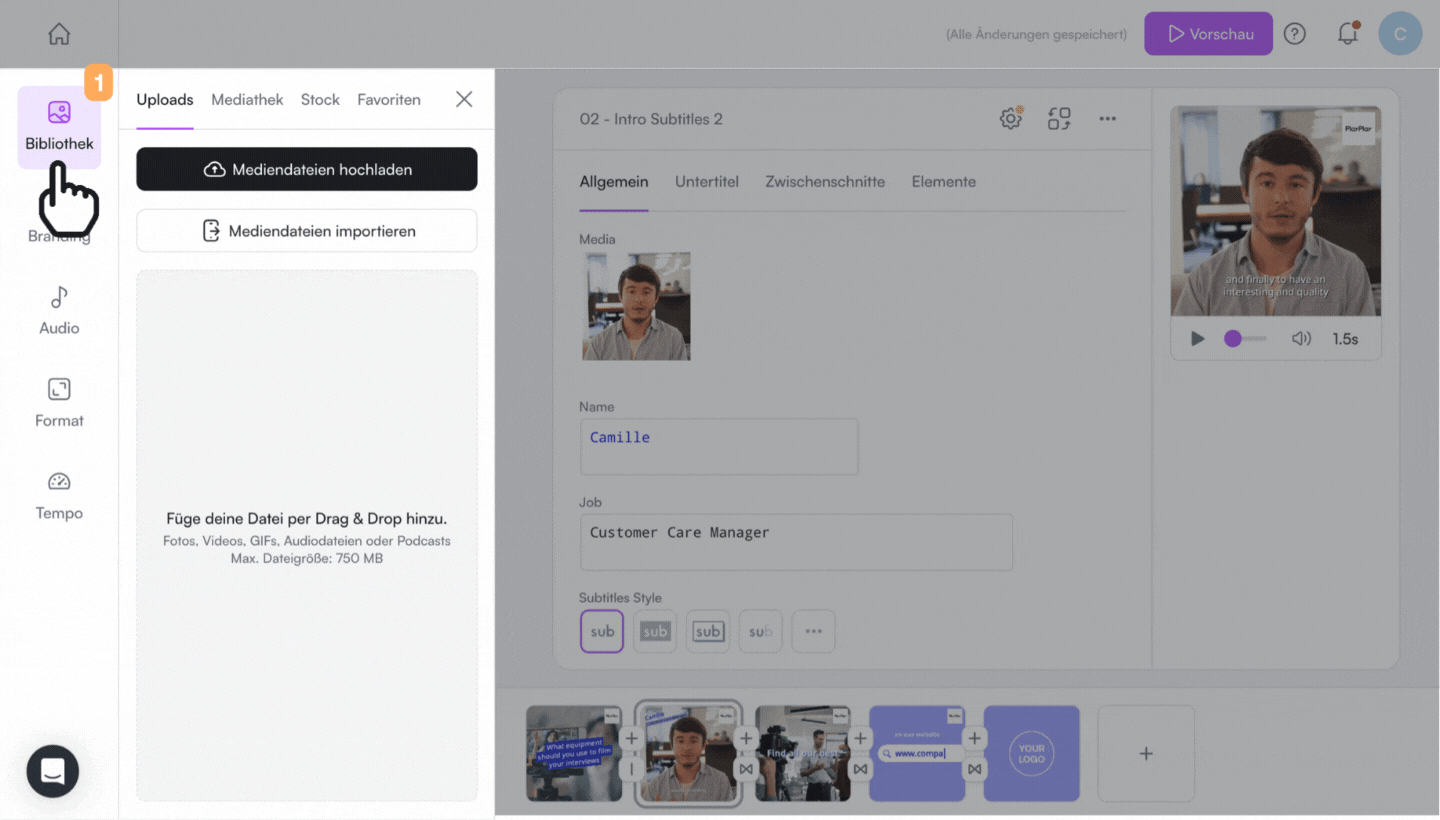
Task: Expand the three-dots slide options menu
Action: pos(1107,119)
